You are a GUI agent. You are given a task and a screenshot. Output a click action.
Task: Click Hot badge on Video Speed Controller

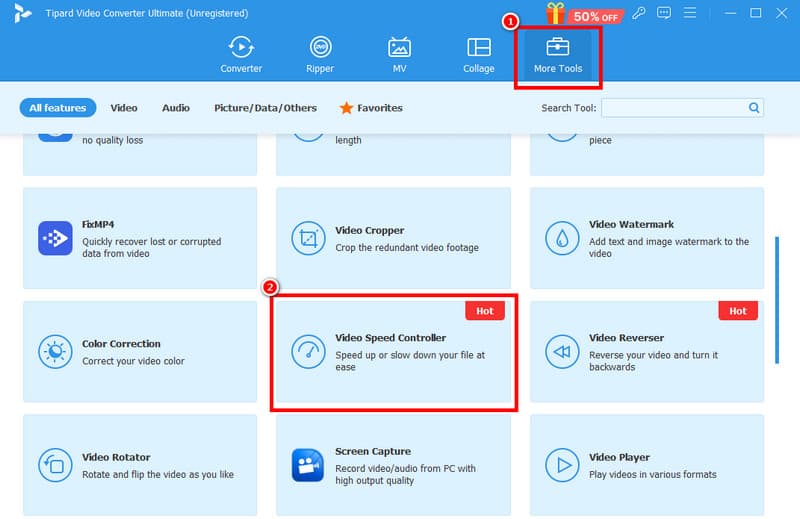click(485, 311)
